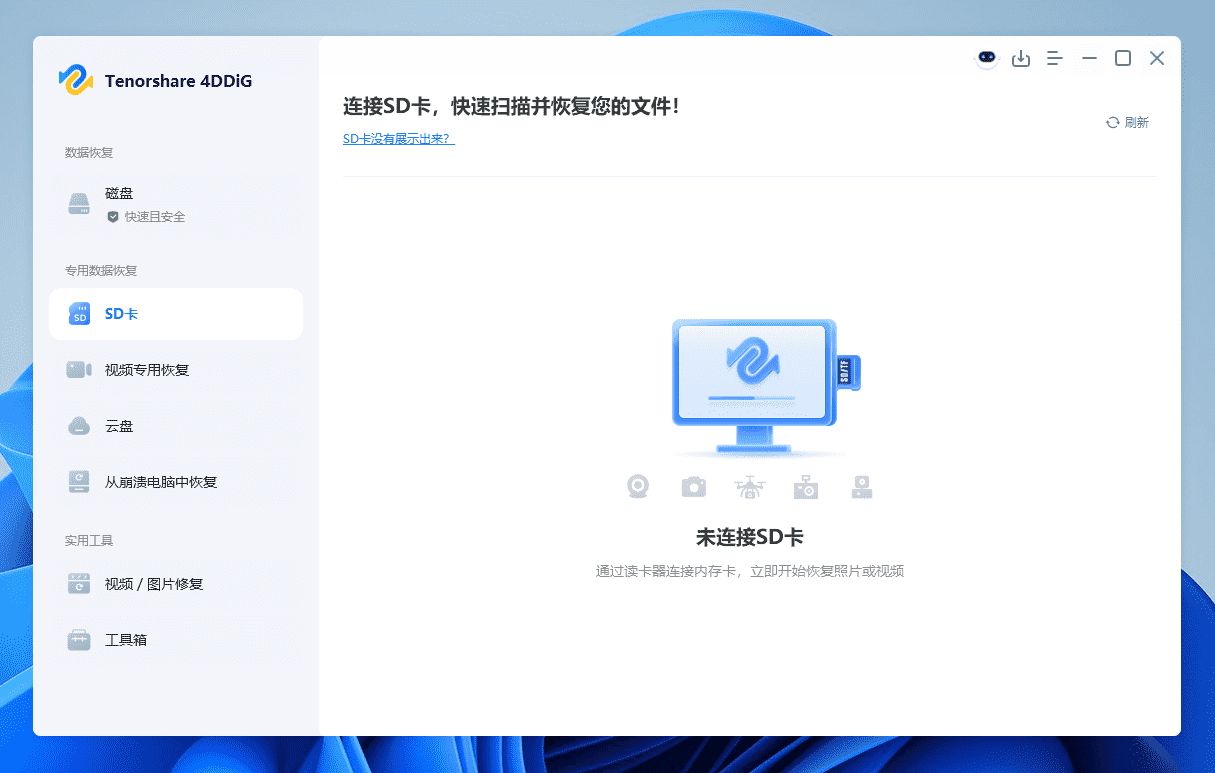Click the drone device icon
This screenshot has width=1215, height=773.
tap(749, 486)
